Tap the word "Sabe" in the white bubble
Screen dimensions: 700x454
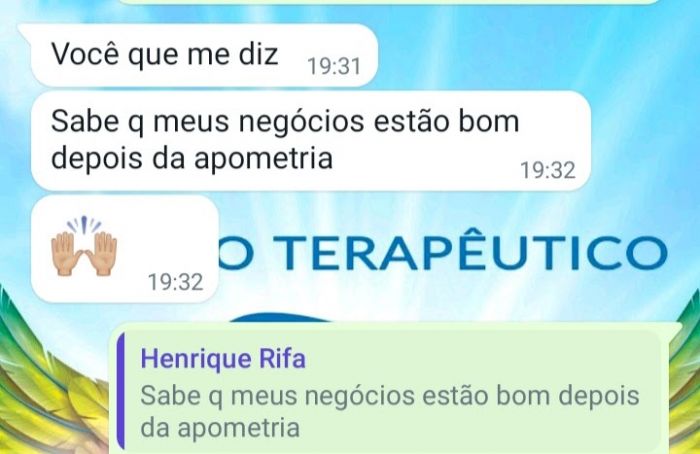(x=84, y=121)
